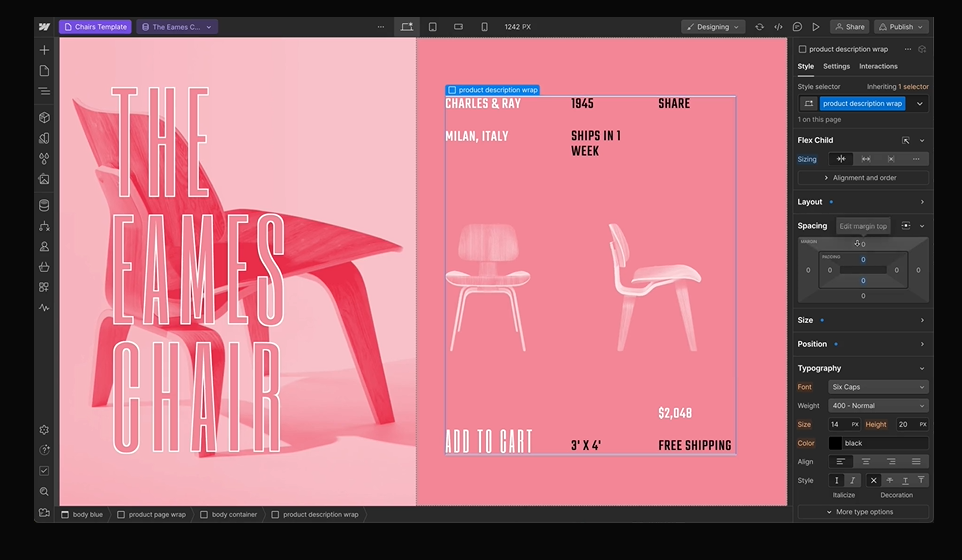
Task: Open the comments icon in top bar
Action: tap(797, 27)
